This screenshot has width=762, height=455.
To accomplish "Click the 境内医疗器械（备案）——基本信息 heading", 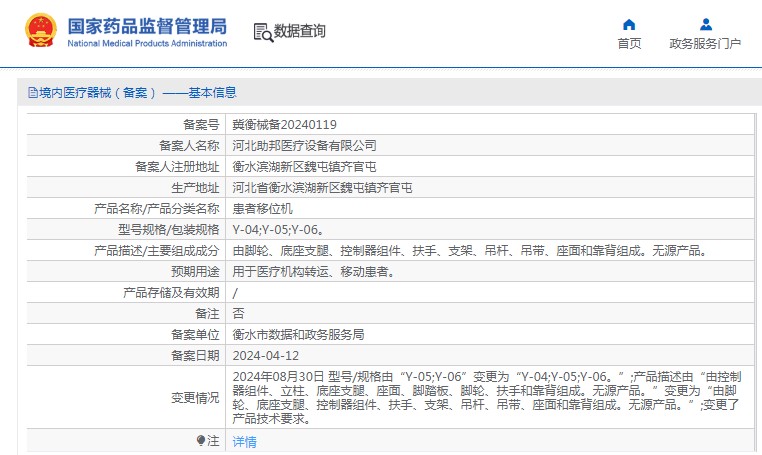I will click(138, 92).
